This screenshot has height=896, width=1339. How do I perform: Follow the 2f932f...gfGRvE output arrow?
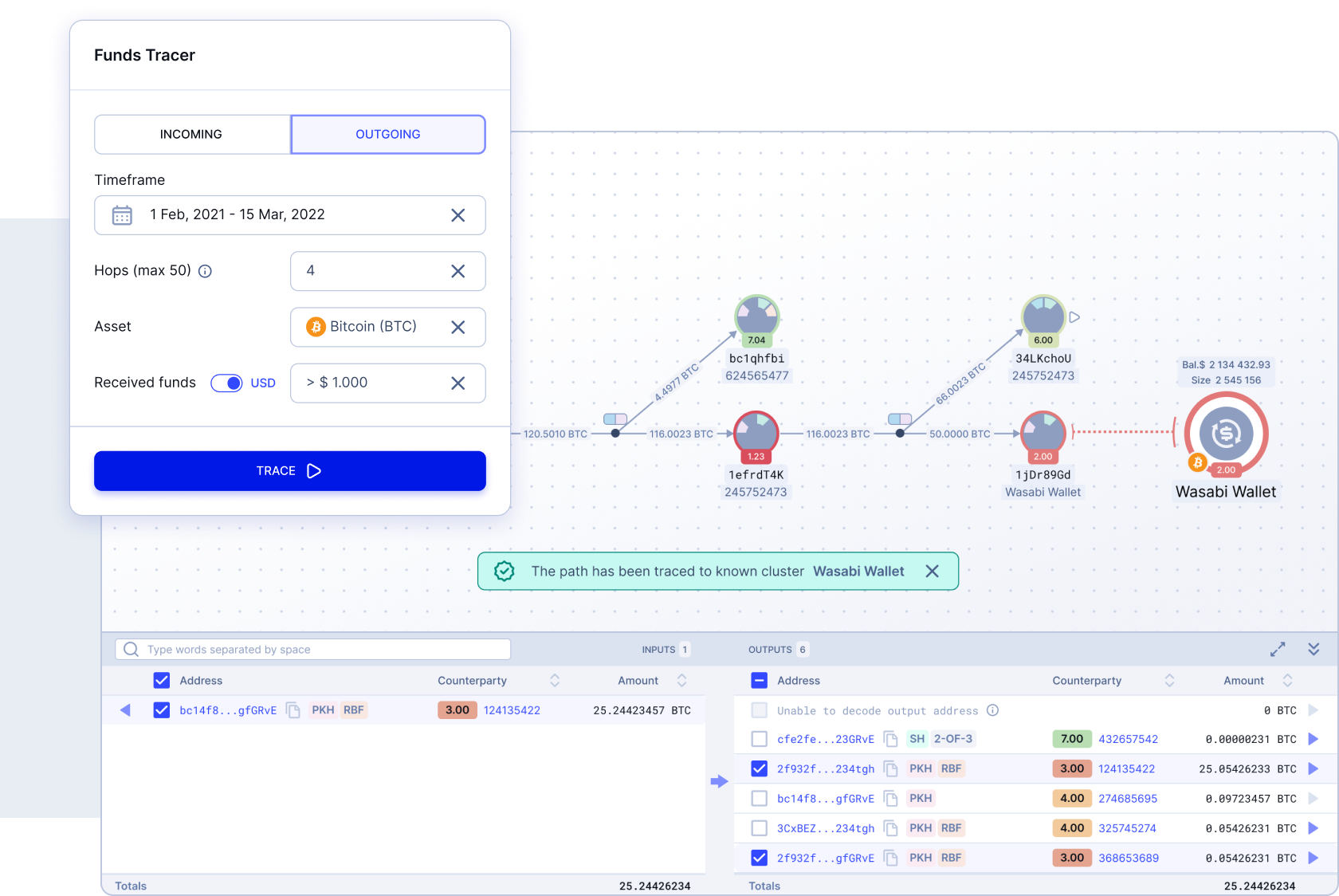click(1313, 859)
